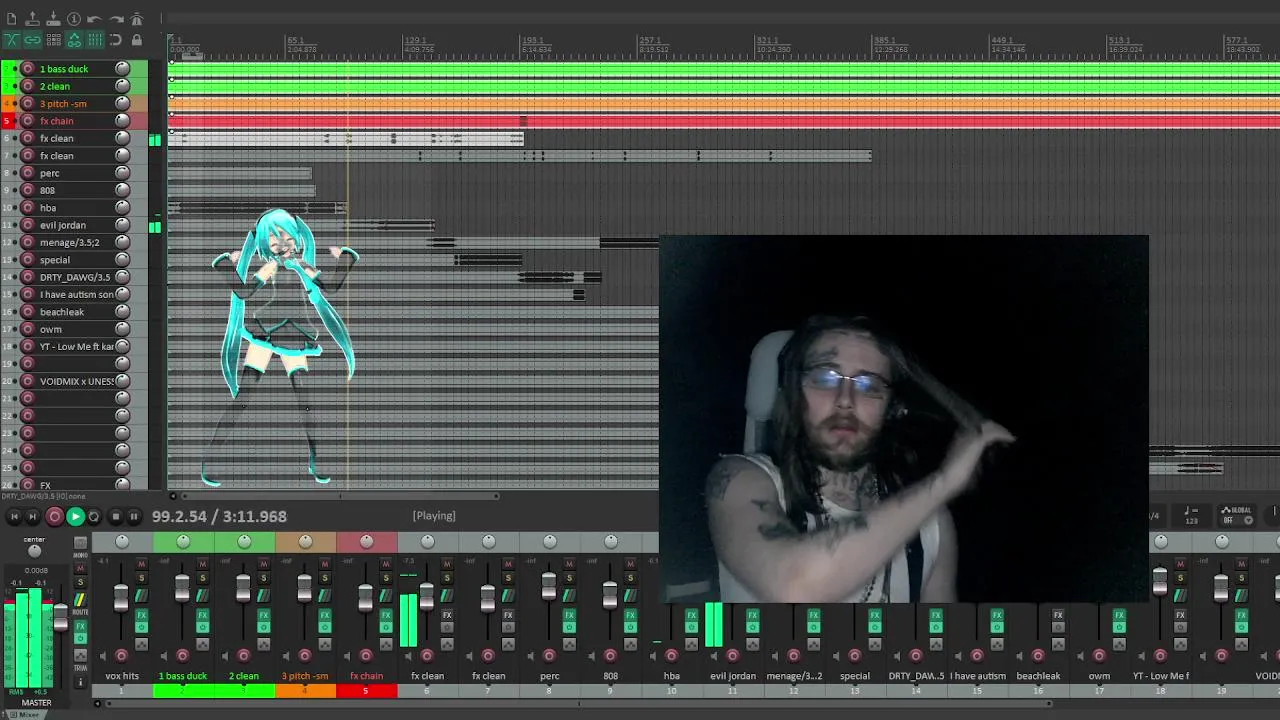This screenshot has width=1280, height=720.
Task: Click the green Play button
Action: (x=75, y=517)
